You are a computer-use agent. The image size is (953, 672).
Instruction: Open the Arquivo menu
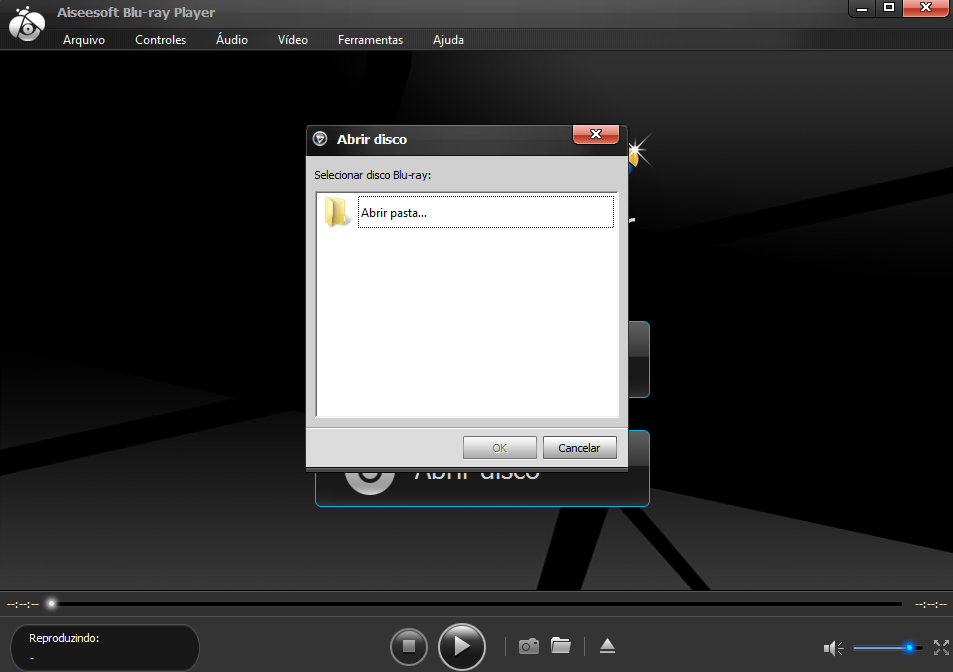coord(84,40)
